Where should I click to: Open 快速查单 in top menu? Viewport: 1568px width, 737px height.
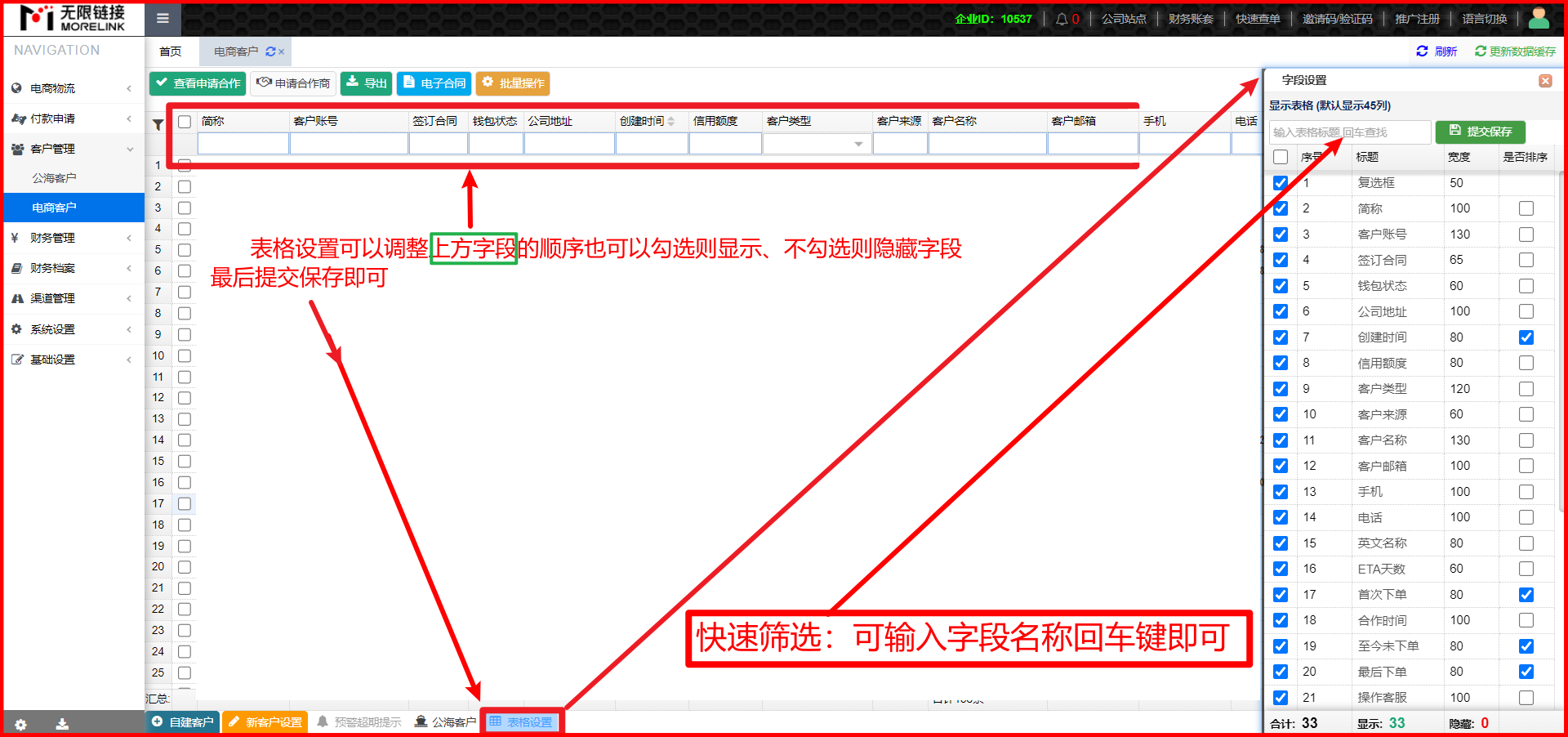point(1258,19)
